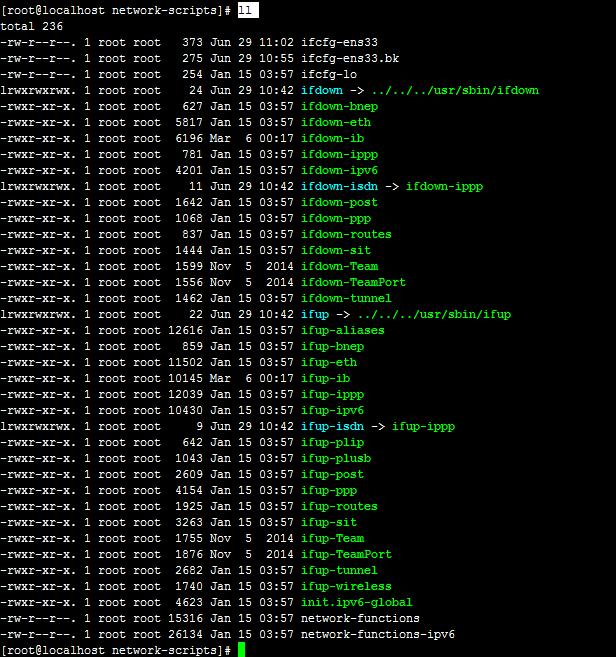Click the ifup-wireless filename
The image size is (616, 657).
346,586
